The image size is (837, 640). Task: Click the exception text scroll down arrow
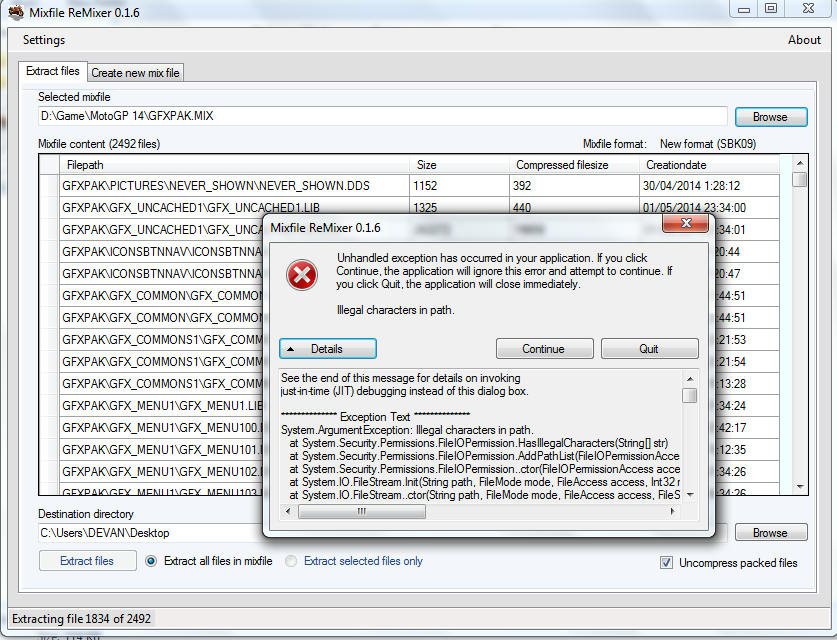[689, 496]
